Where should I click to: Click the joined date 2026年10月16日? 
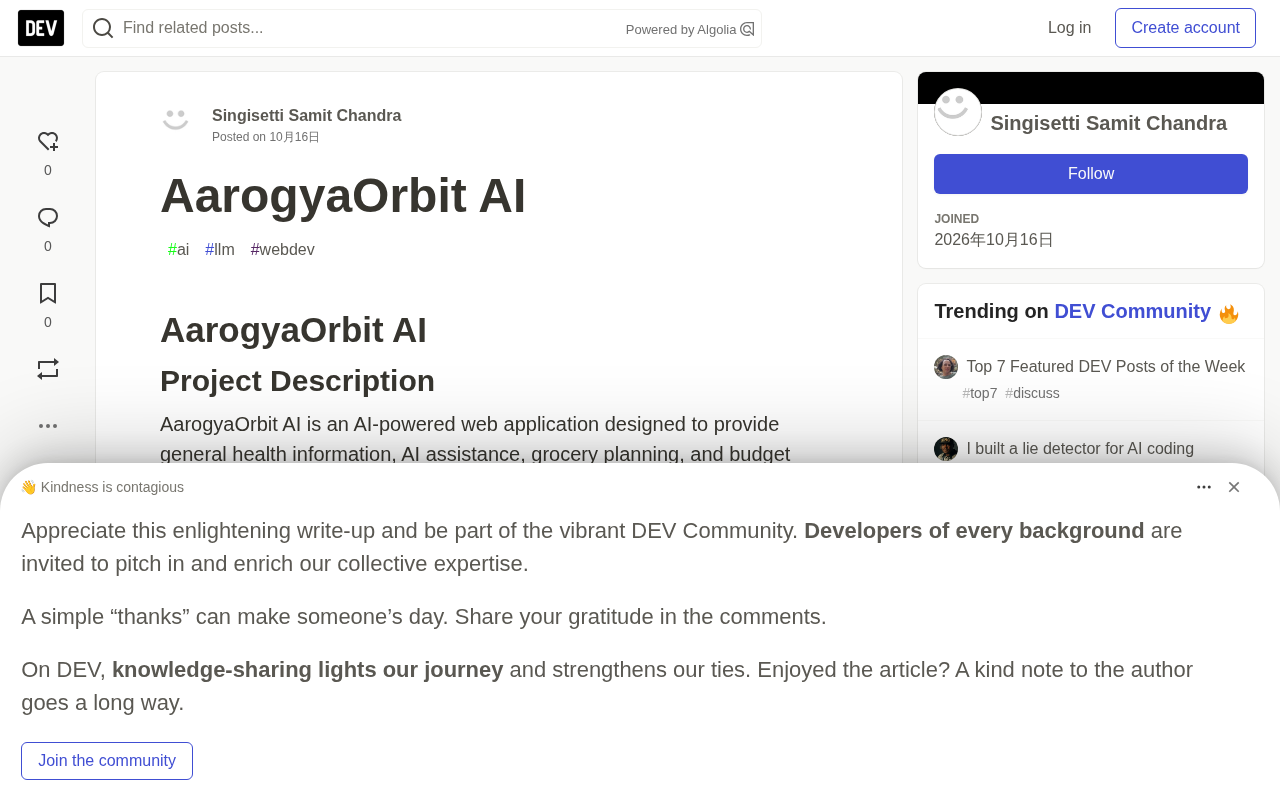pyautogui.click(x=994, y=240)
